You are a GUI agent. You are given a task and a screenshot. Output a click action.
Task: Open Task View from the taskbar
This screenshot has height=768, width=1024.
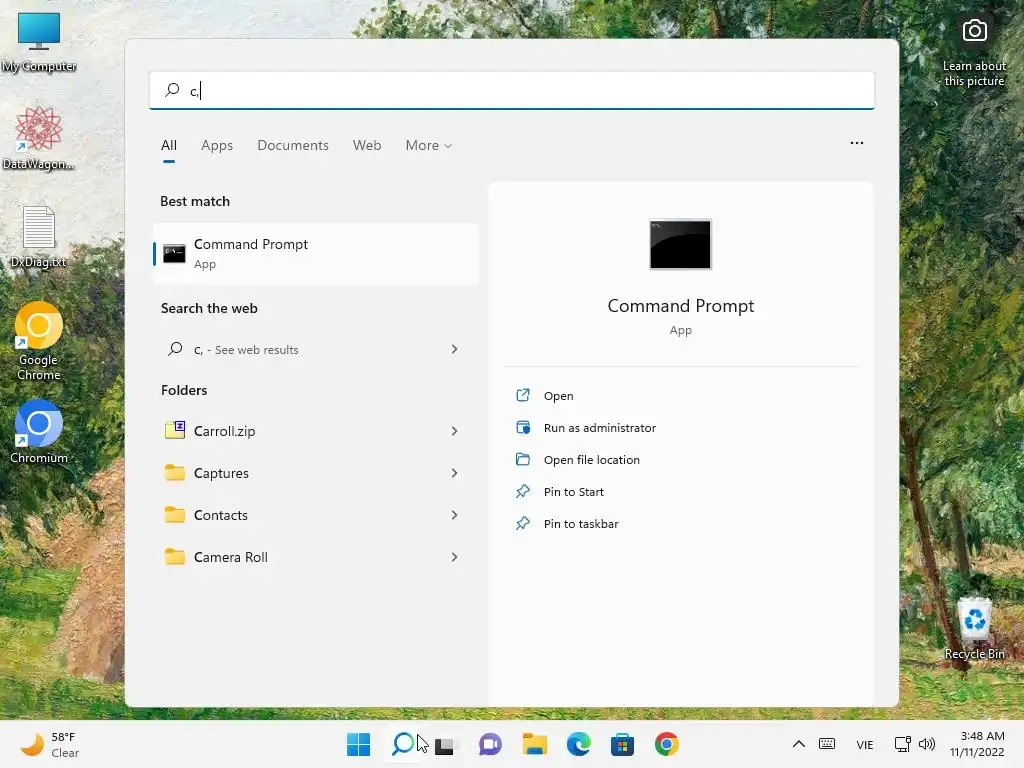pyautogui.click(x=447, y=744)
